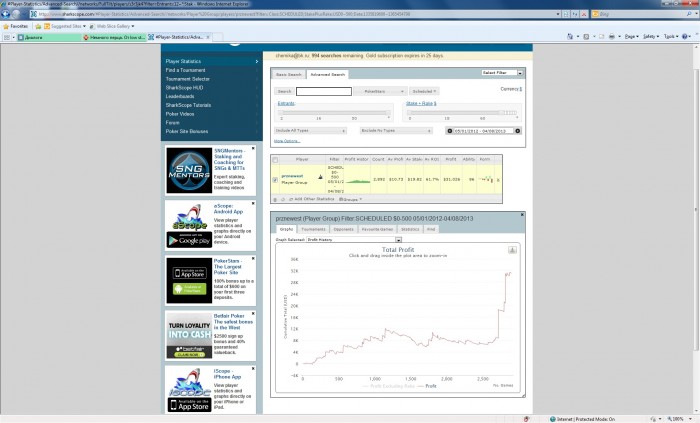Toggle the prznewest row checkbox
The height and width of the screenshot is (423, 700).
pos(275,180)
